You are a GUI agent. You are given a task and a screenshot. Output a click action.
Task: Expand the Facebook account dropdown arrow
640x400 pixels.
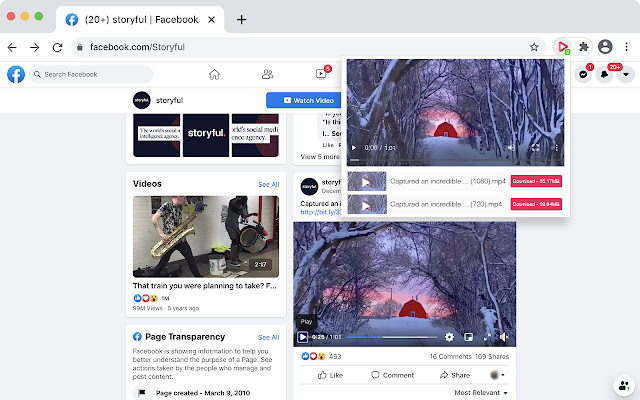(x=625, y=74)
